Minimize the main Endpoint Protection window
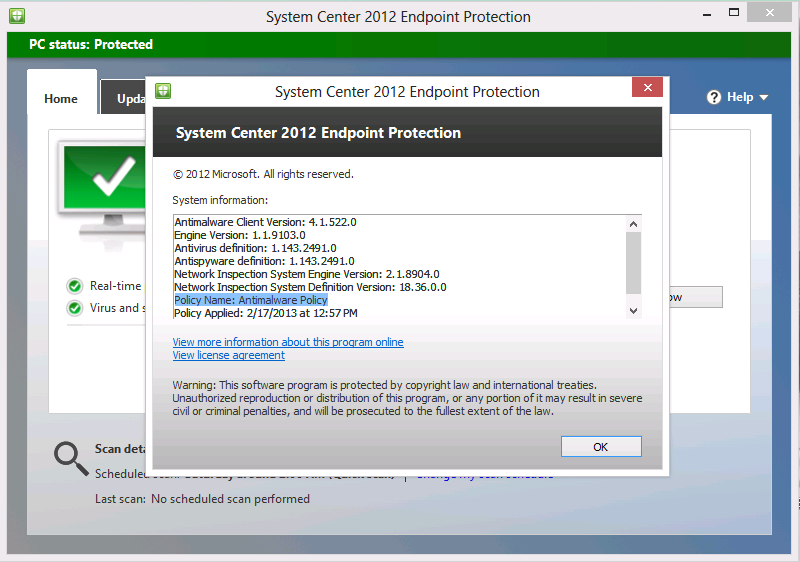Image resolution: width=800 pixels, height=562 pixels. [707, 14]
